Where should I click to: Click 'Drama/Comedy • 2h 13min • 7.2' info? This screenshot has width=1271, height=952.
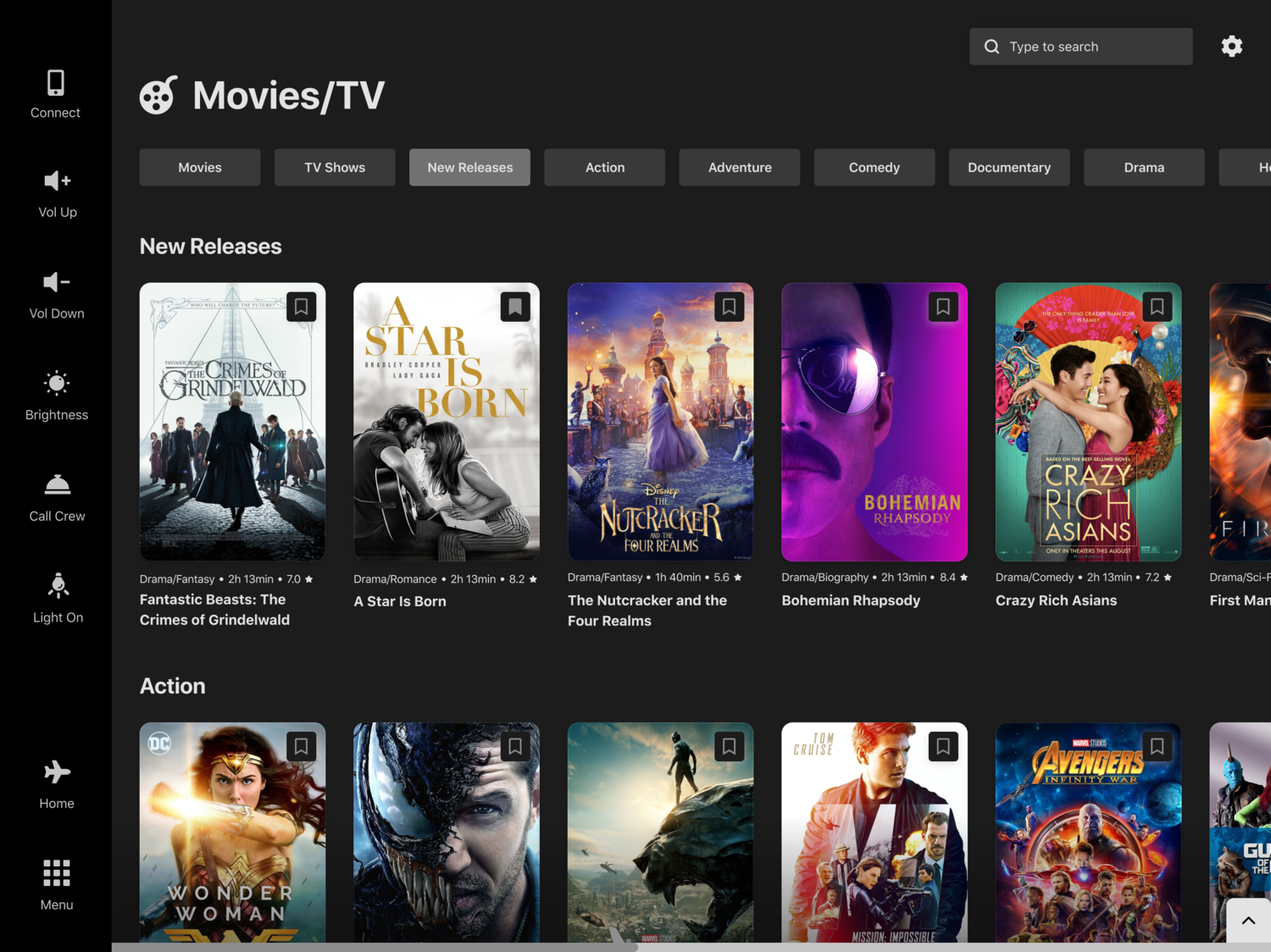point(1084,578)
